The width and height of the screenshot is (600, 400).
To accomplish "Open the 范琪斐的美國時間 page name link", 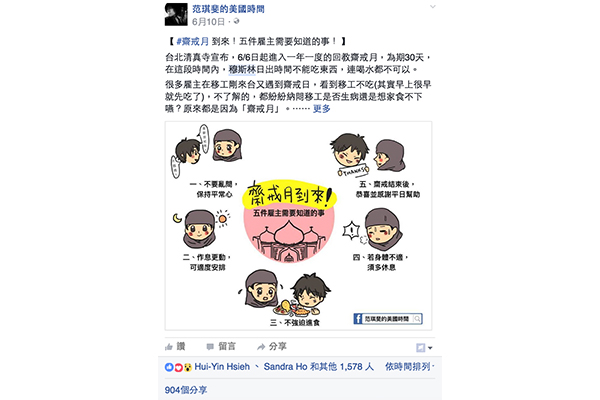I will (x=228, y=9).
